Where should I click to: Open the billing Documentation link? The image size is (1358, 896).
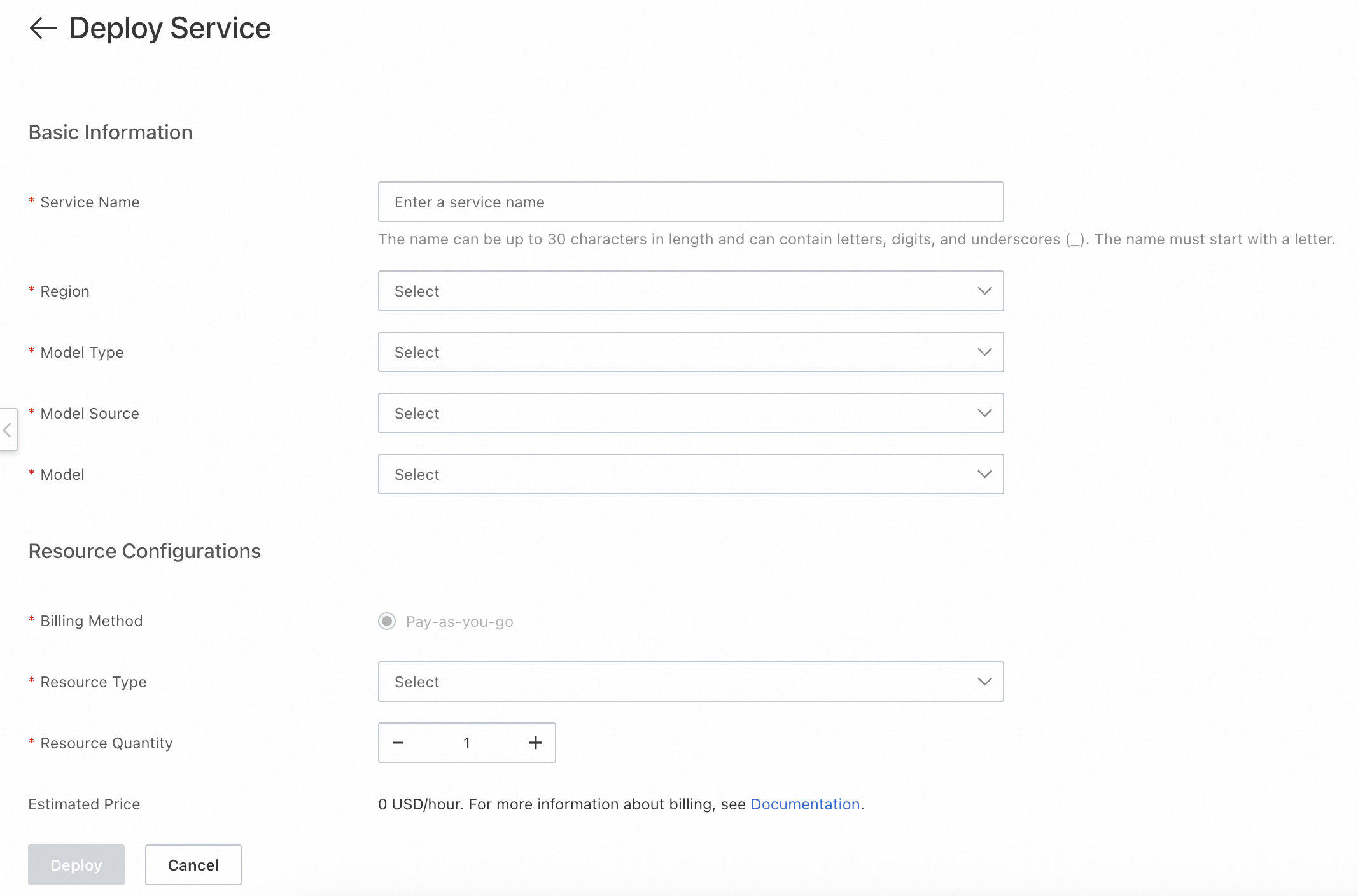click(x=804, y=804)
